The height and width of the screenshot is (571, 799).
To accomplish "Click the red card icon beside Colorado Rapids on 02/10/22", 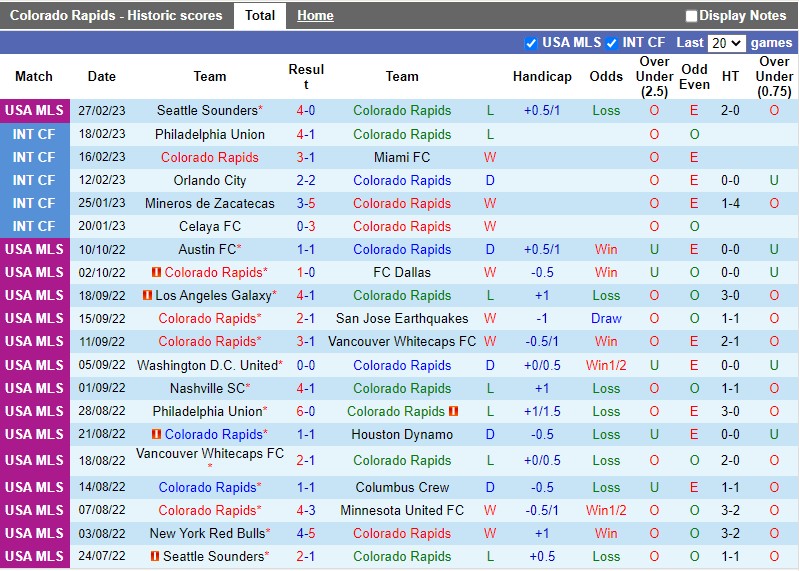I will pyautogui.click(x=156, y=273).
